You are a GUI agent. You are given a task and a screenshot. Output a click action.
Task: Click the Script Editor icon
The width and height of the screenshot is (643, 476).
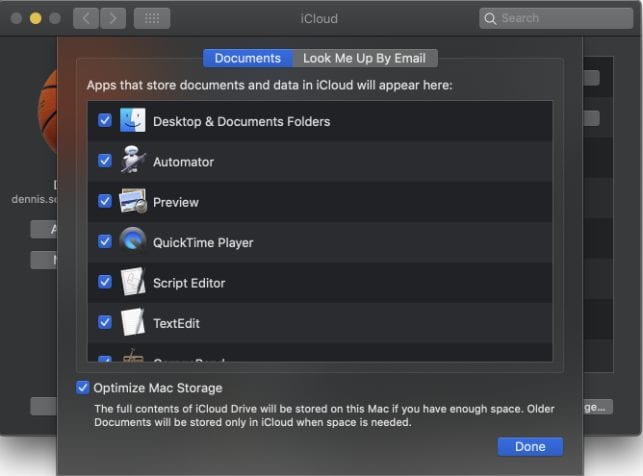pos(133,282)
